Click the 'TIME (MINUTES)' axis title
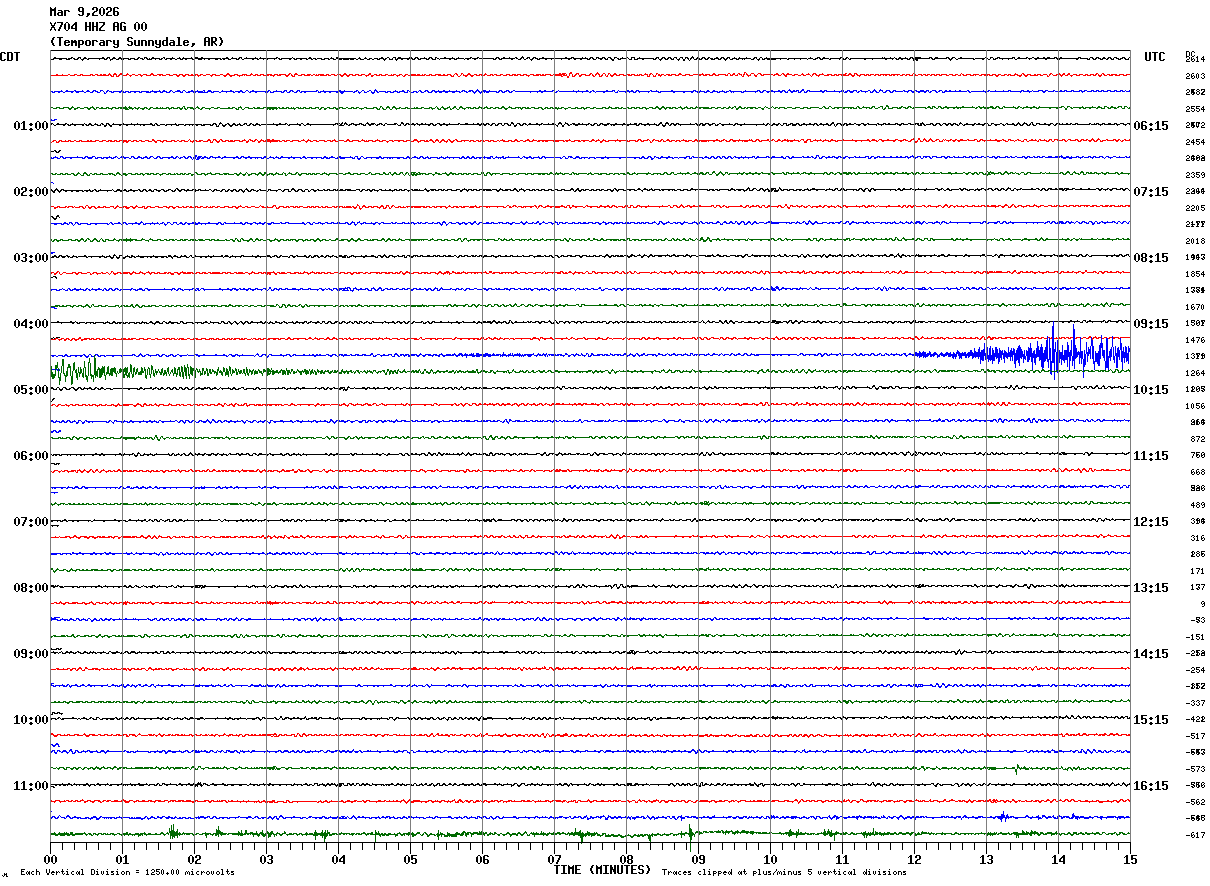Screen dimensions: 1210x886 pyautogui.click(x=602, y=870)
